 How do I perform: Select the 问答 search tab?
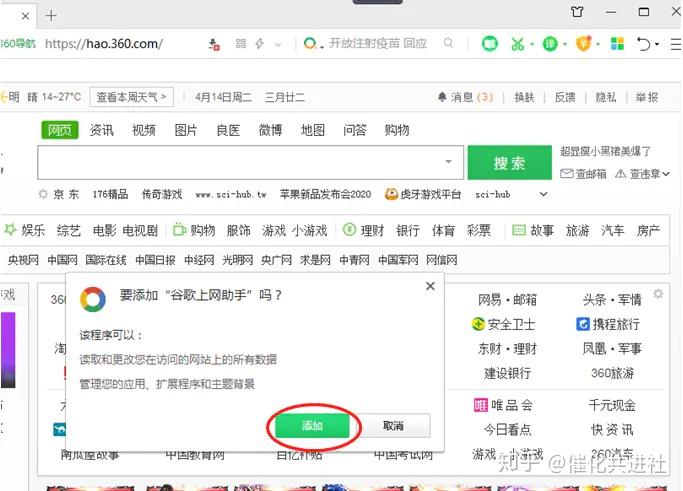(355, 130)
